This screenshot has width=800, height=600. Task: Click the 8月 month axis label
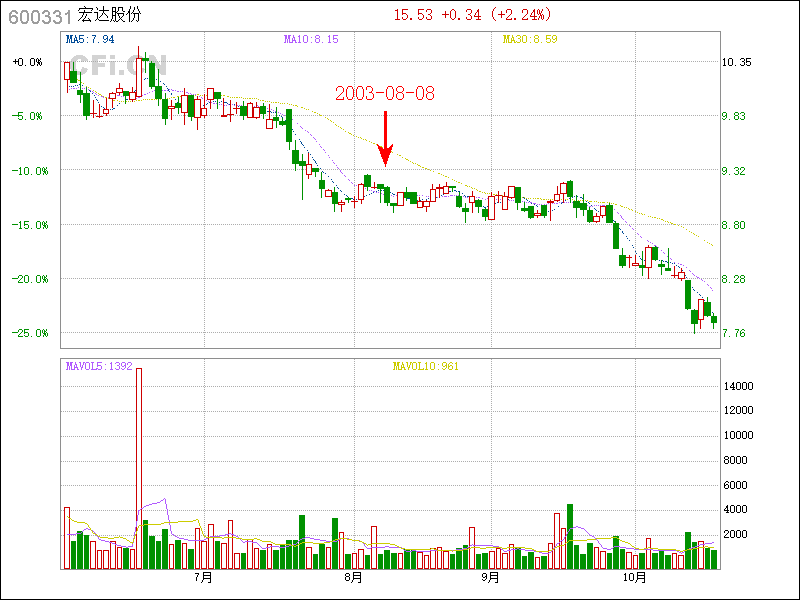(x=354, y=577)
